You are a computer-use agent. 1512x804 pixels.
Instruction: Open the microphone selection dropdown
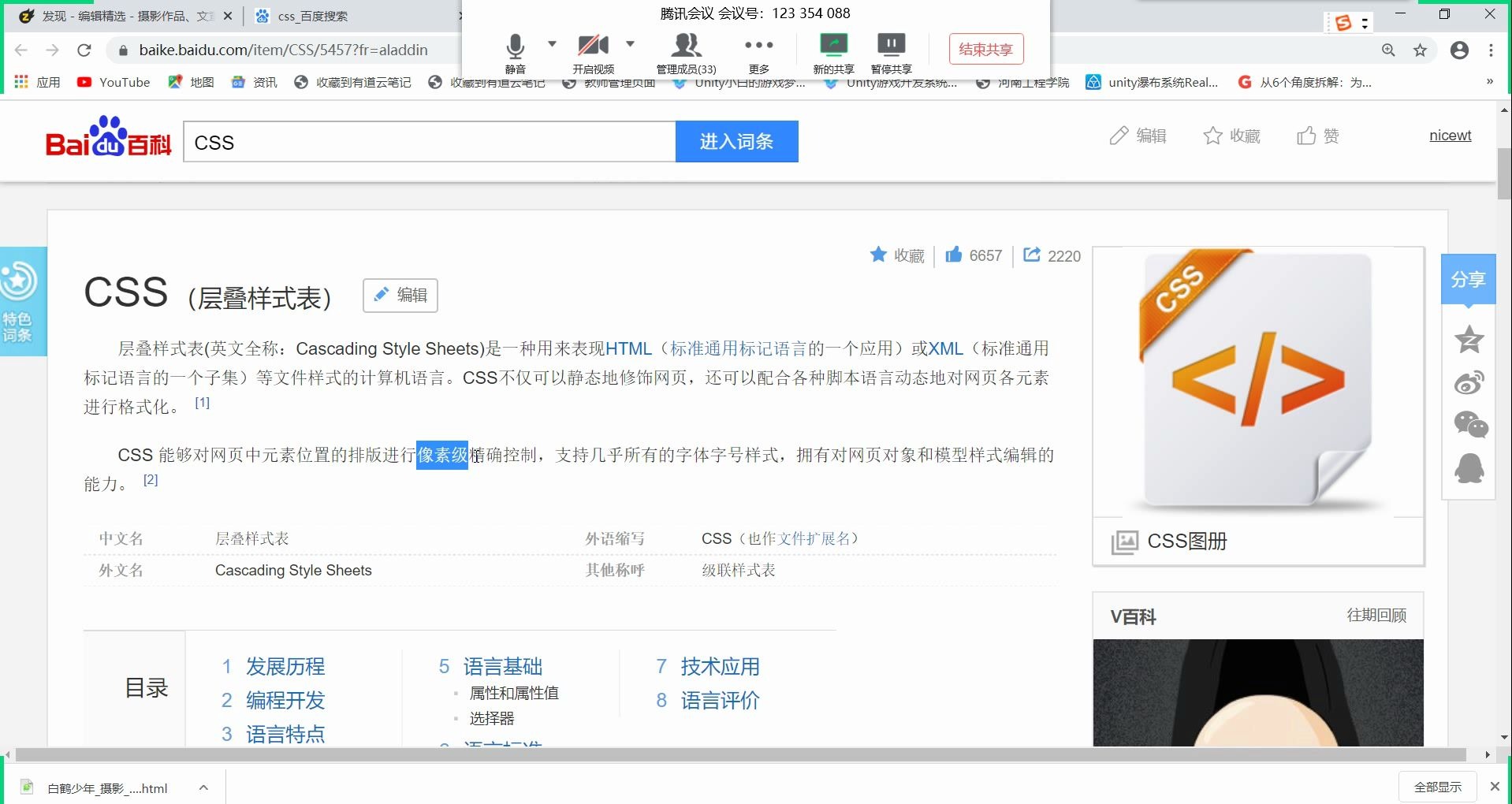(553, 43)
